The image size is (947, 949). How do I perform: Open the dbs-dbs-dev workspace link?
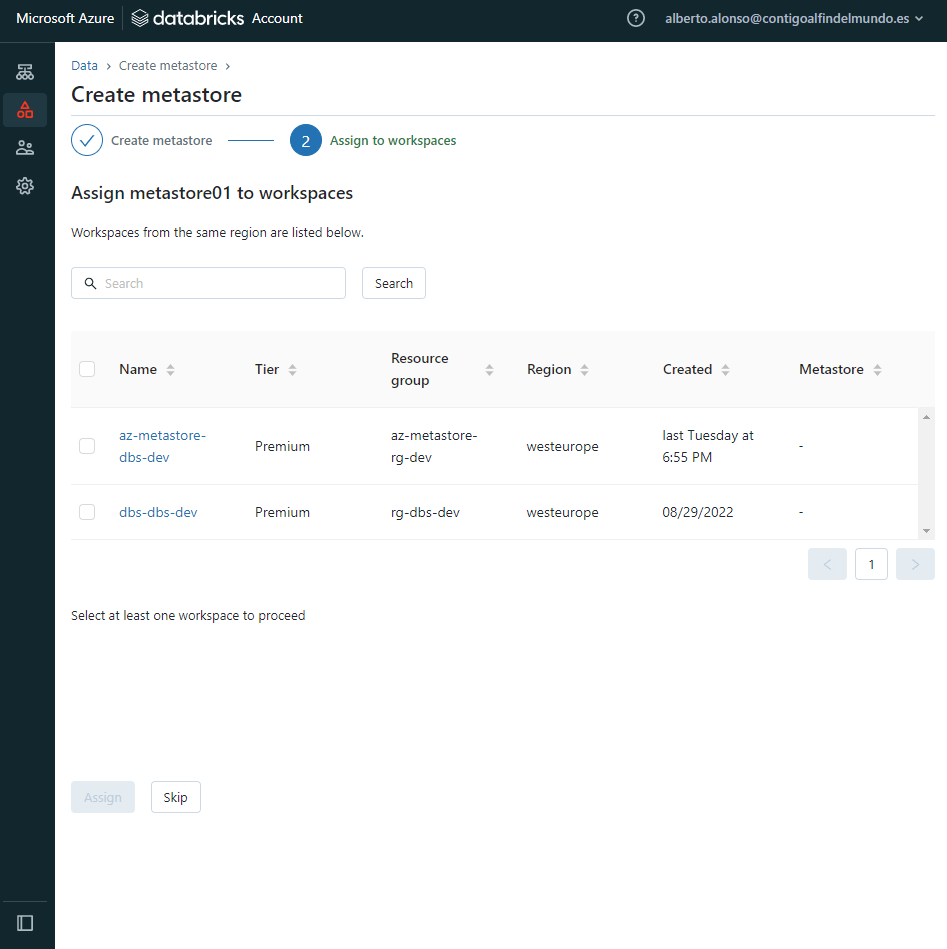(158, 512)
